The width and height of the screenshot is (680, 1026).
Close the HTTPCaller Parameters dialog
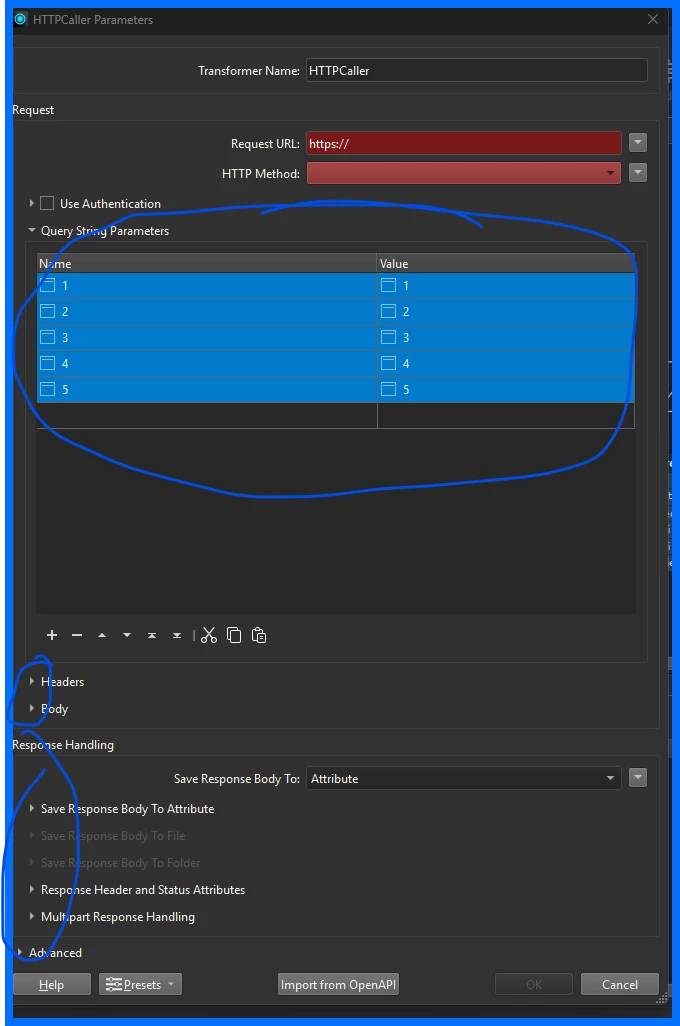[653, 19]
